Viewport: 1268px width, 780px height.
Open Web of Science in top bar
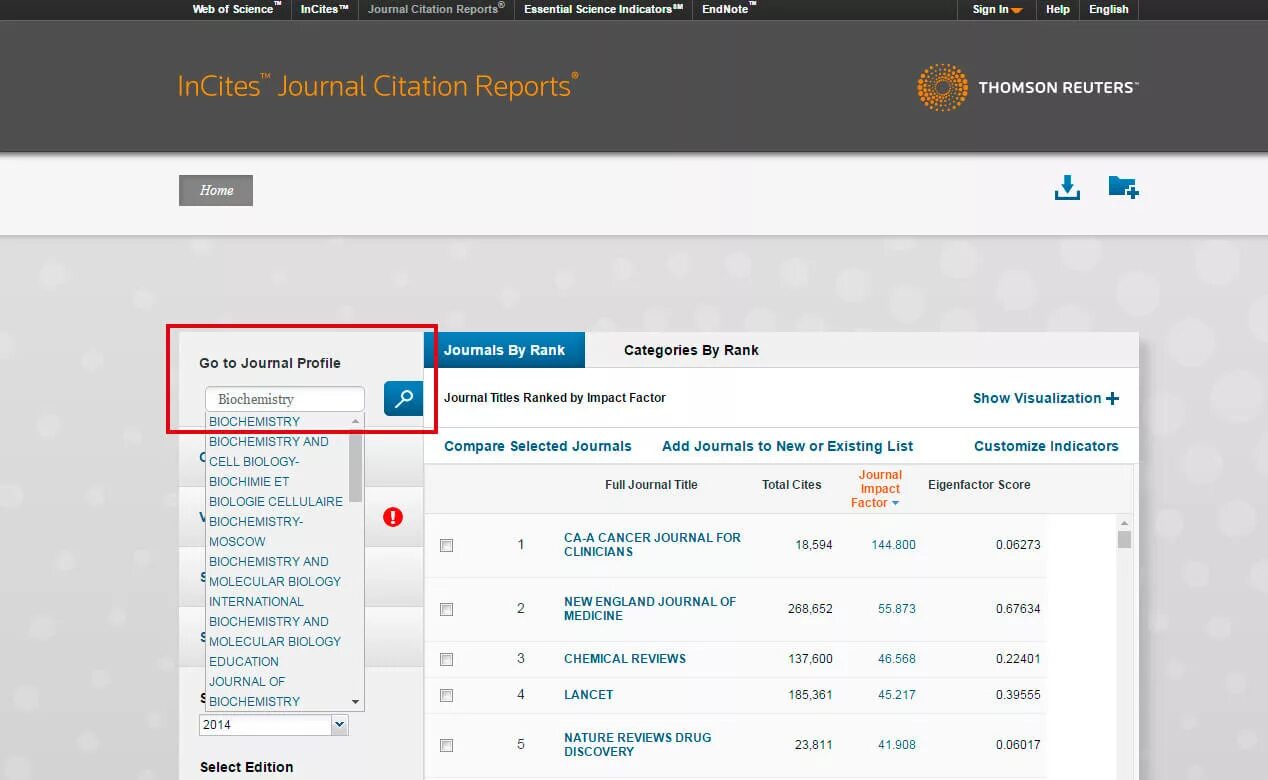[237, 9]
